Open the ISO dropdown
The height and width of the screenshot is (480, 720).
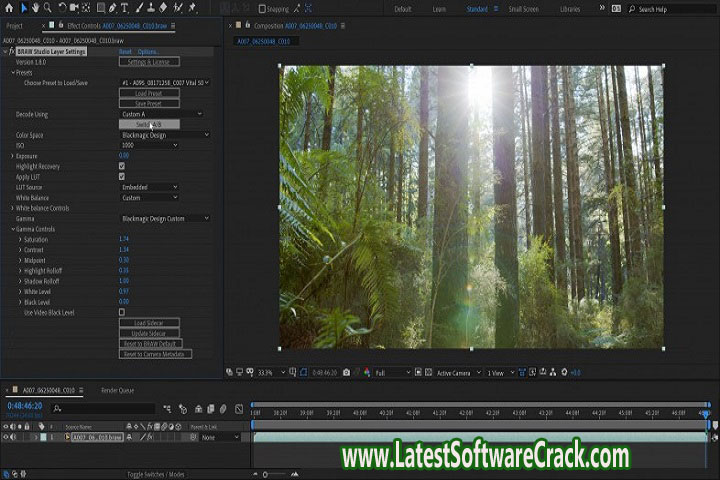click(x=149, y=145)
